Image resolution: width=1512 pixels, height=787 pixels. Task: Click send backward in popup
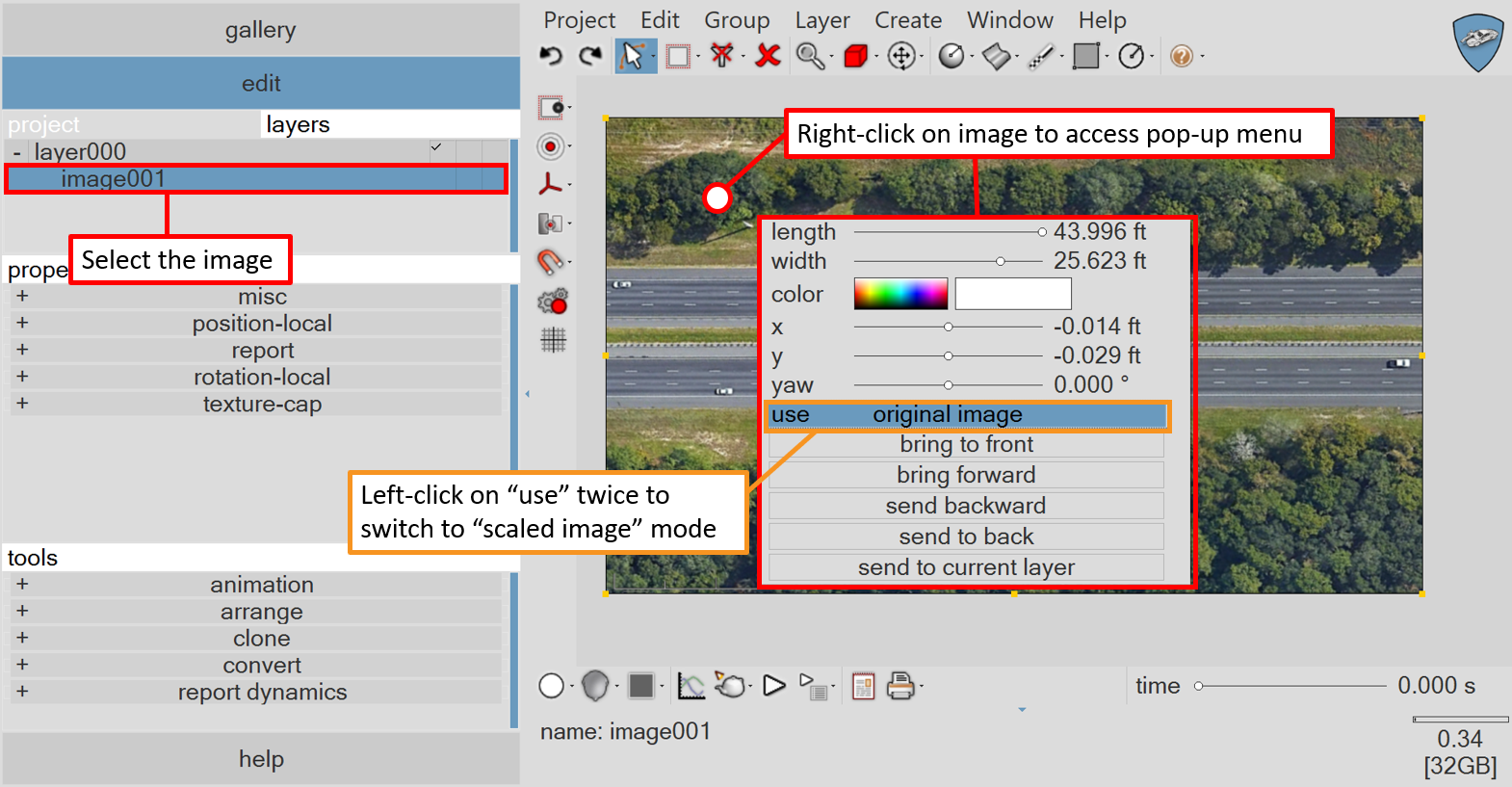(966, 507)
